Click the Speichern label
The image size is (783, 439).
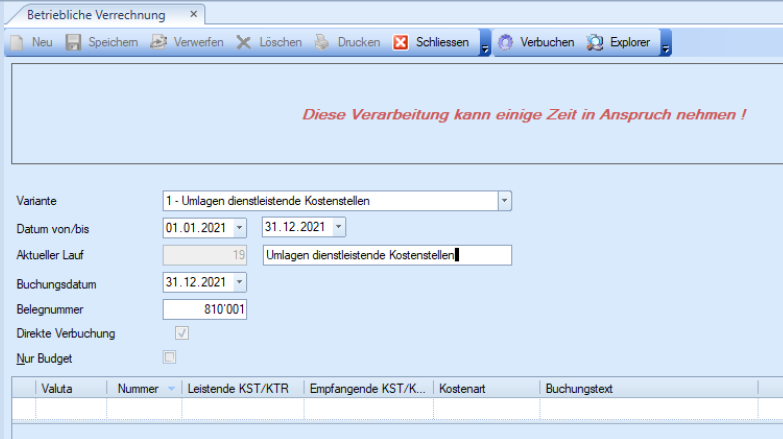(x=113, y=42)
